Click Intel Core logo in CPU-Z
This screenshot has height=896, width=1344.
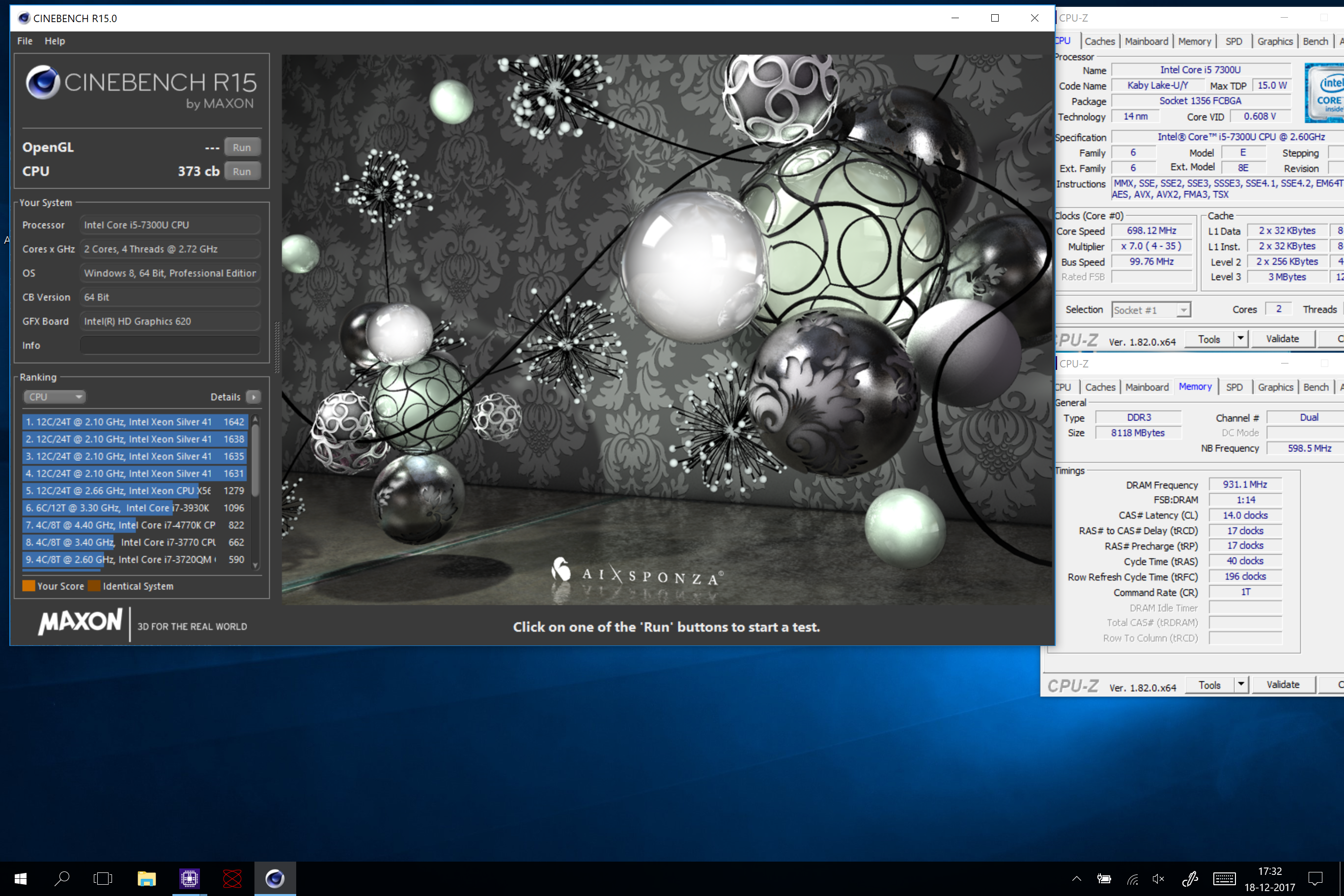pyautogui.click(x=1324, y=92)
